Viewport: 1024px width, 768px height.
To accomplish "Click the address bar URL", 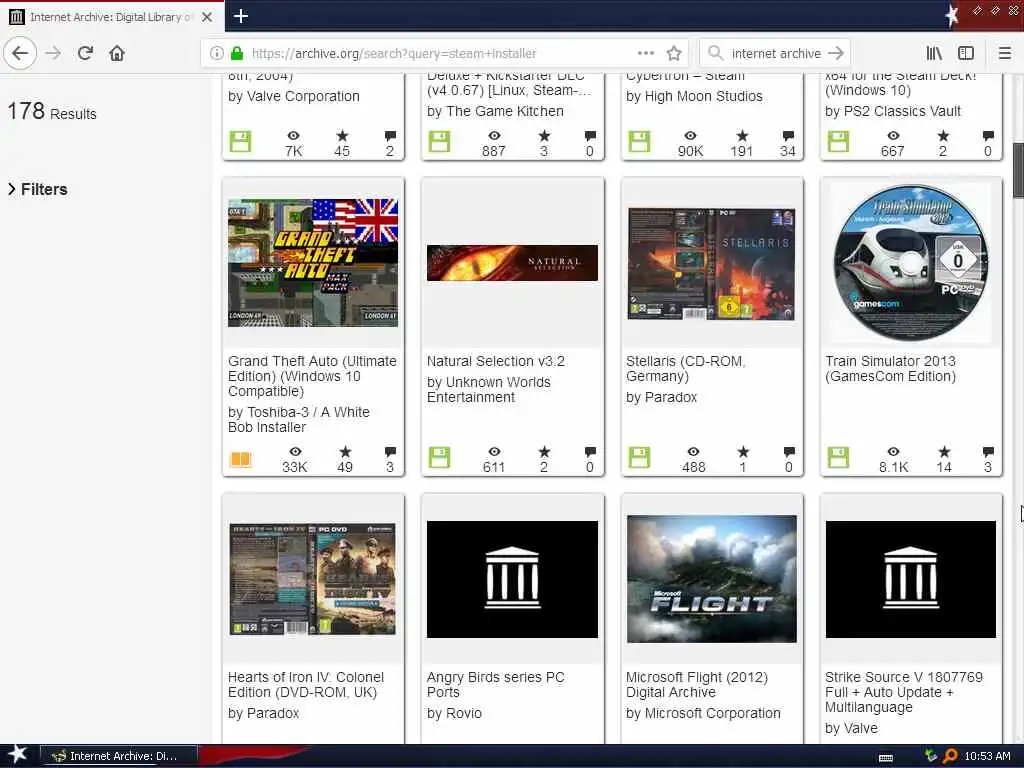I will pos(394,54).
